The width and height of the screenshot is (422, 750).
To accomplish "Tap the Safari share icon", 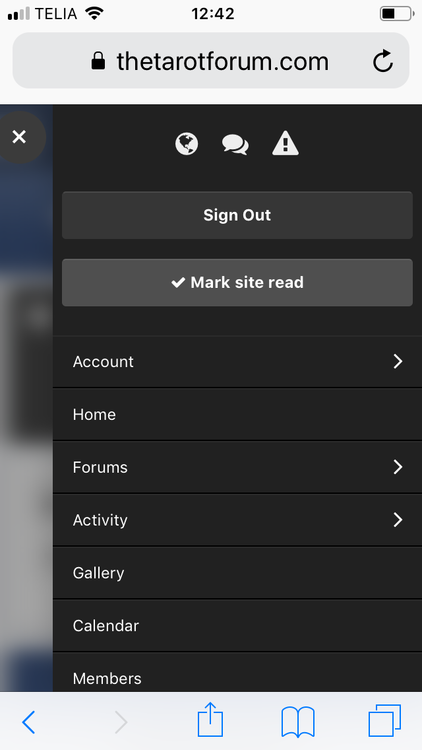I will click(x=211, y=719).
